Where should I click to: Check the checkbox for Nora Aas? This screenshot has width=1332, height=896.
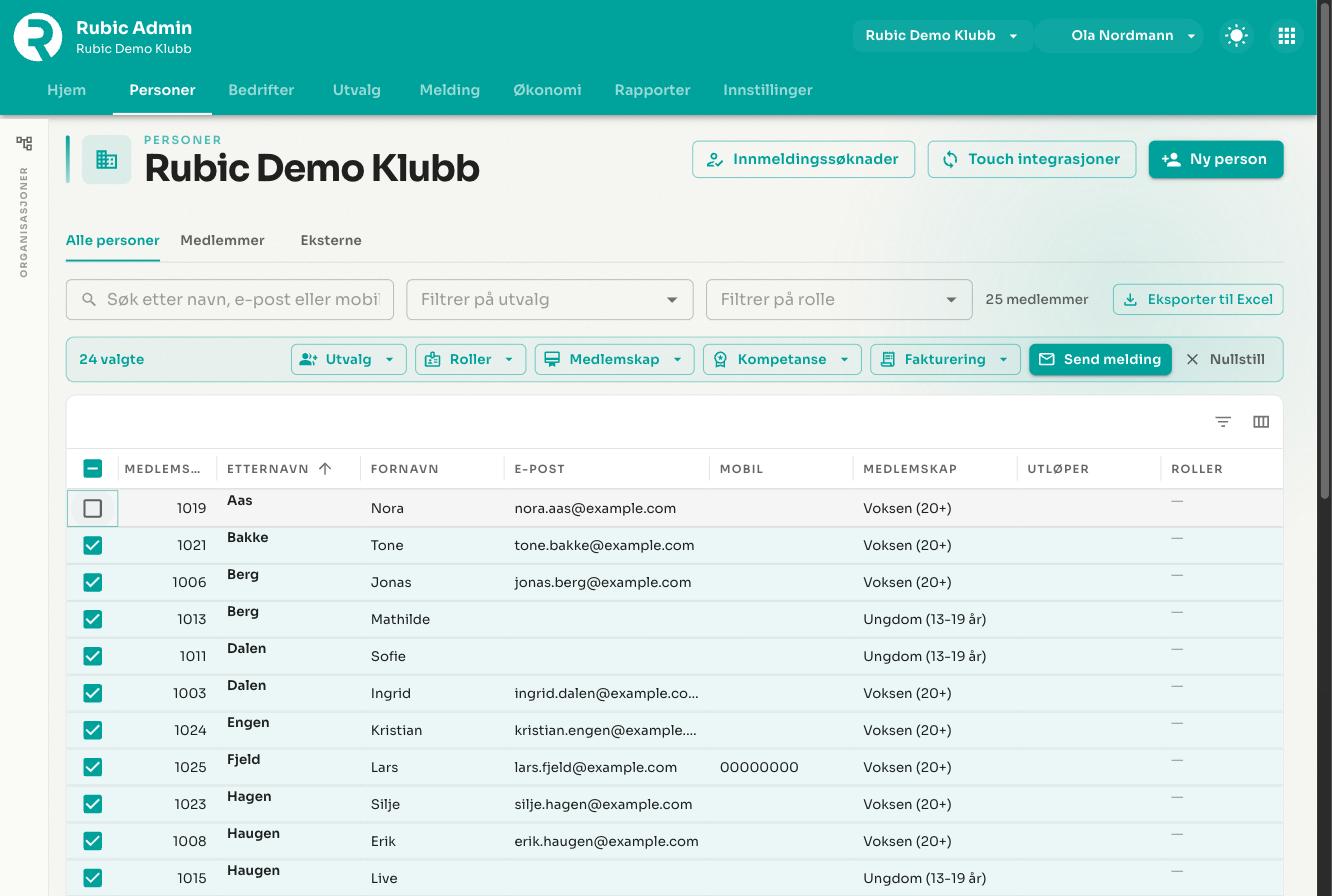[93, 508]
